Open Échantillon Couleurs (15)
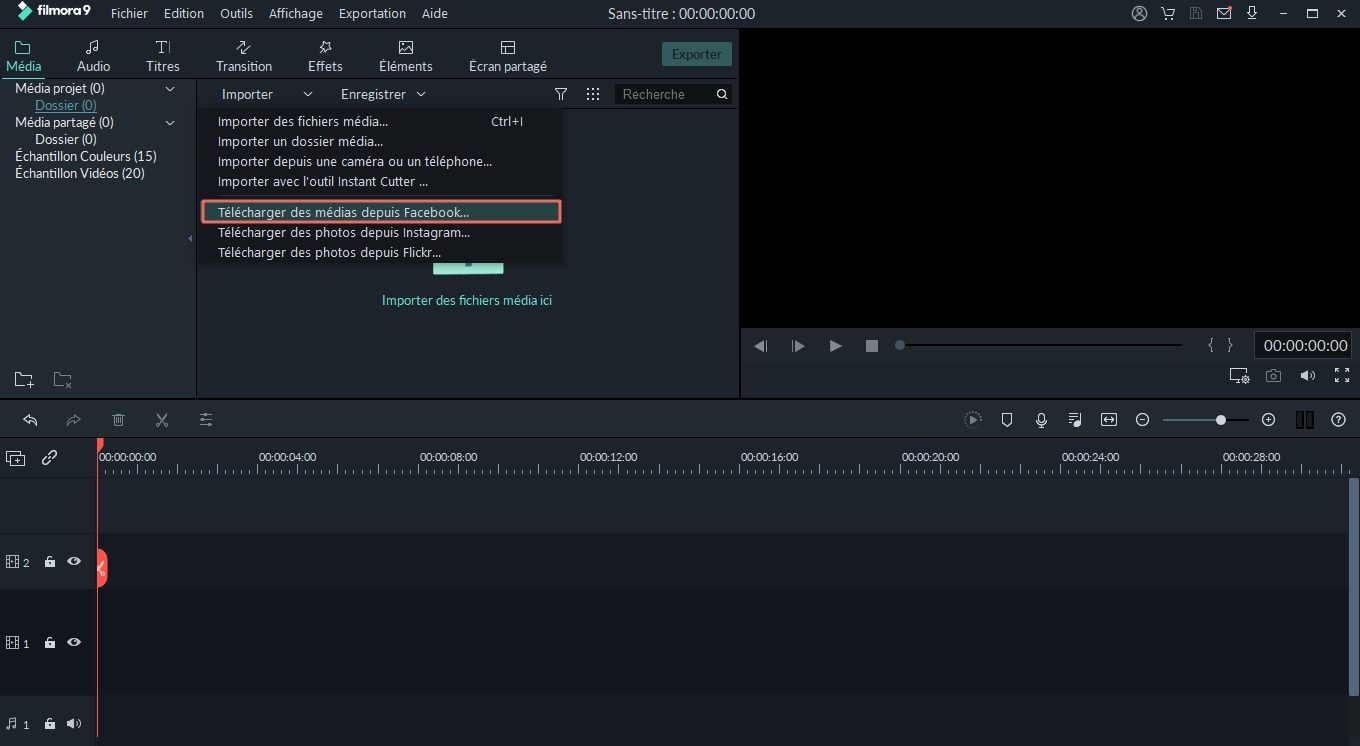1360x746 pixels. (86, 156)
